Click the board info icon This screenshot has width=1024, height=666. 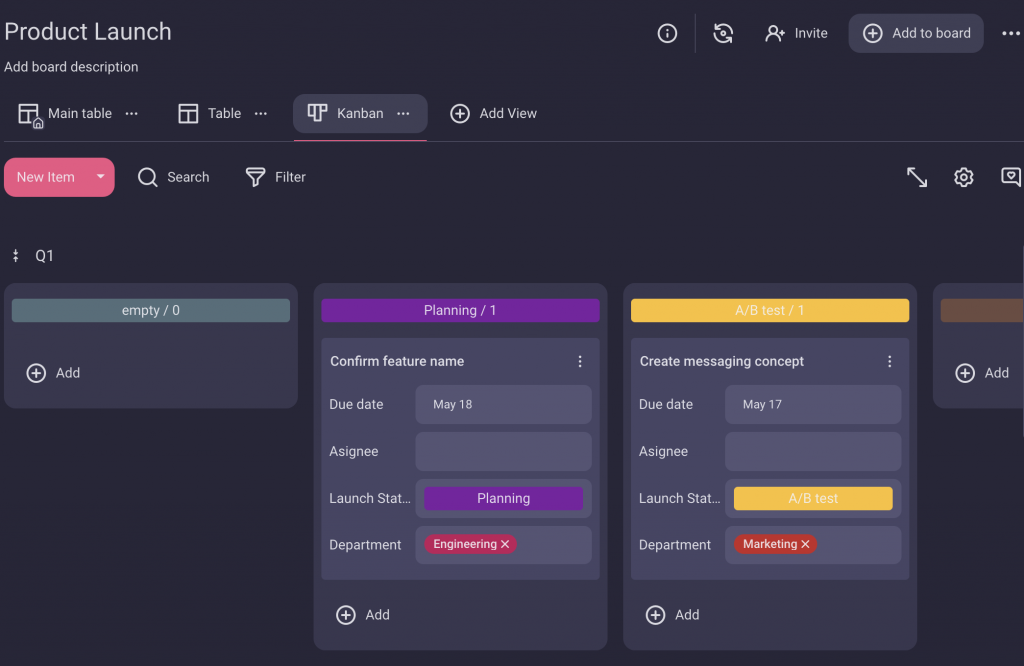point(667,33)
